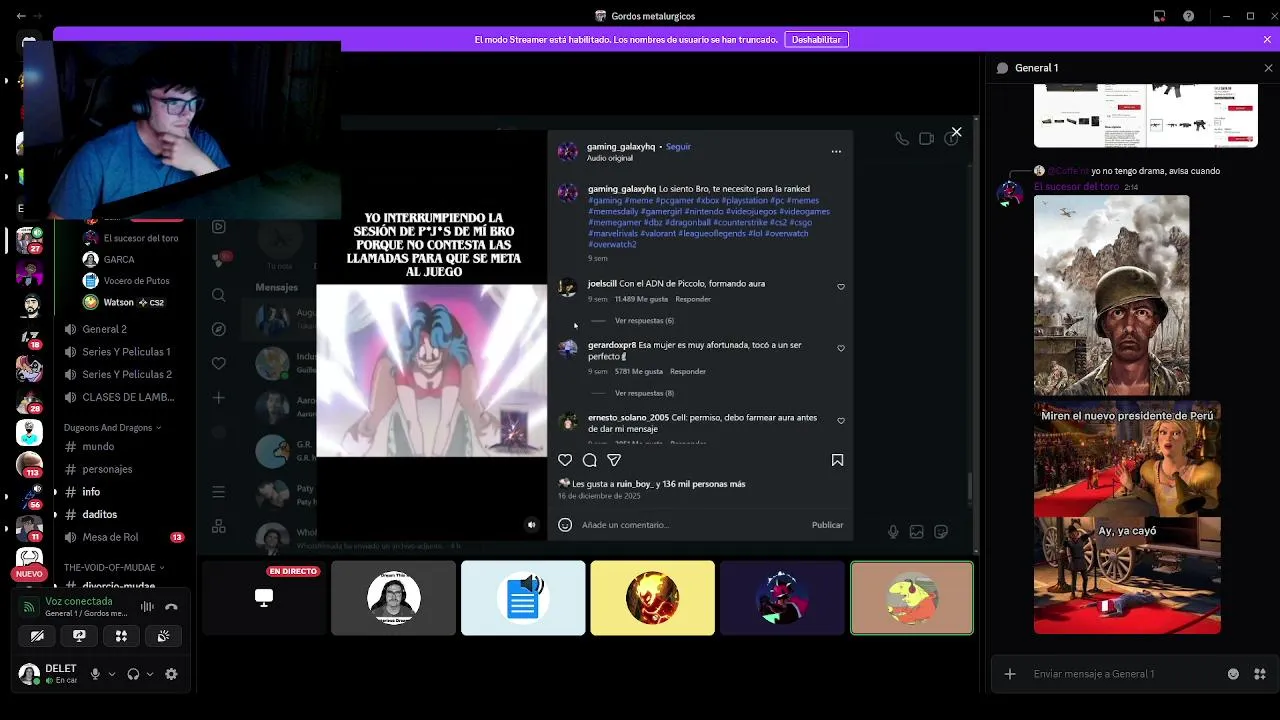The height and width of the screenshot is (720, 1280).
Task: Close the Instagram post overlay
Action: click(956, 132)
